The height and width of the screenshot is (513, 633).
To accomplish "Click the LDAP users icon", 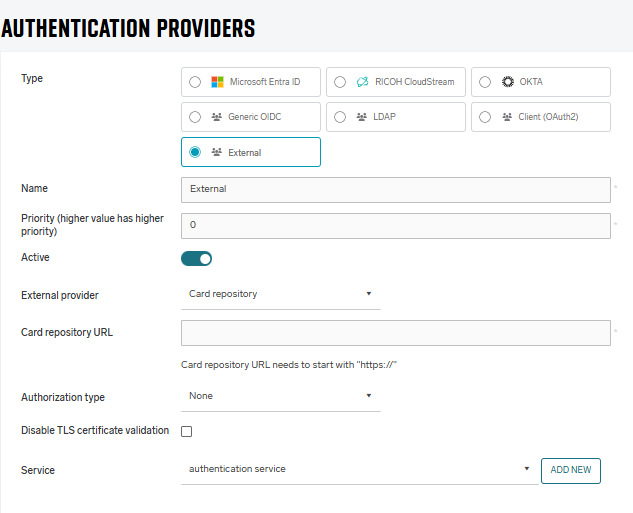I will (362, 117).
